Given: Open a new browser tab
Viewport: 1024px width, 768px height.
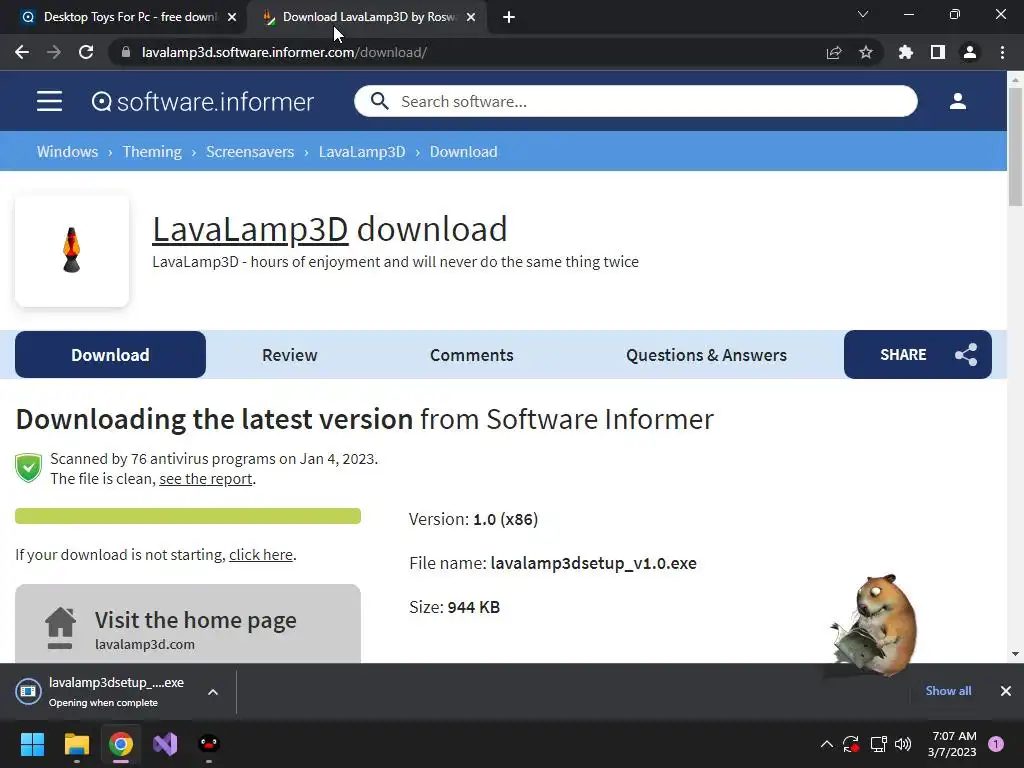Looking at the screenshot, I should [509, 17].
